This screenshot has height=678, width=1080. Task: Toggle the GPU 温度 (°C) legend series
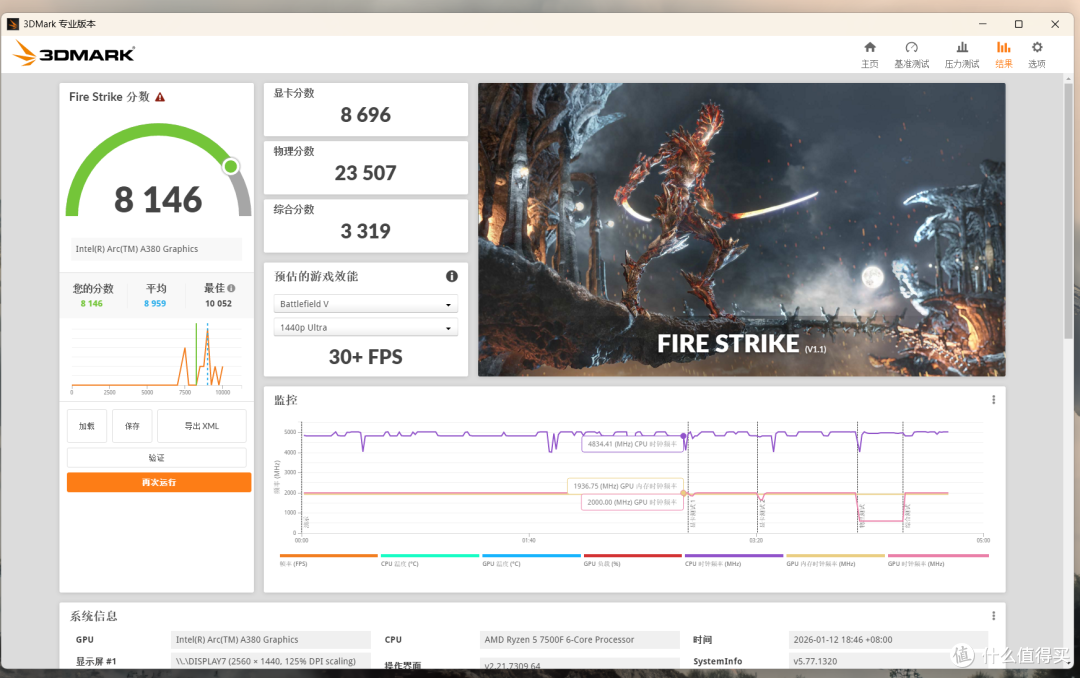click(x=531, y=559)
